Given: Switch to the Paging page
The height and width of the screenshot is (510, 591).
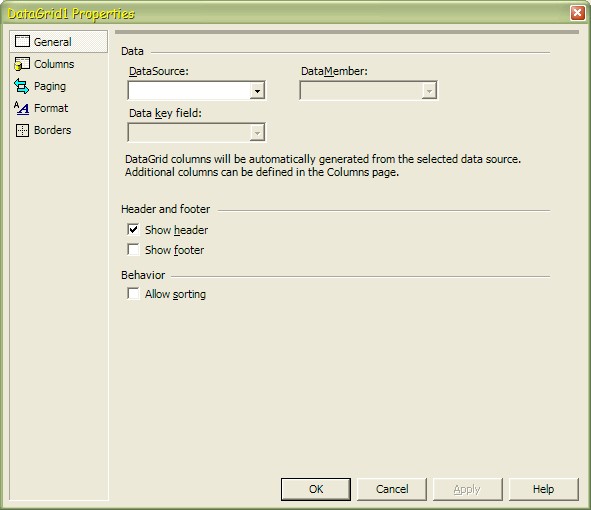Looking at the screenshot, I should (x=50, y=86).
